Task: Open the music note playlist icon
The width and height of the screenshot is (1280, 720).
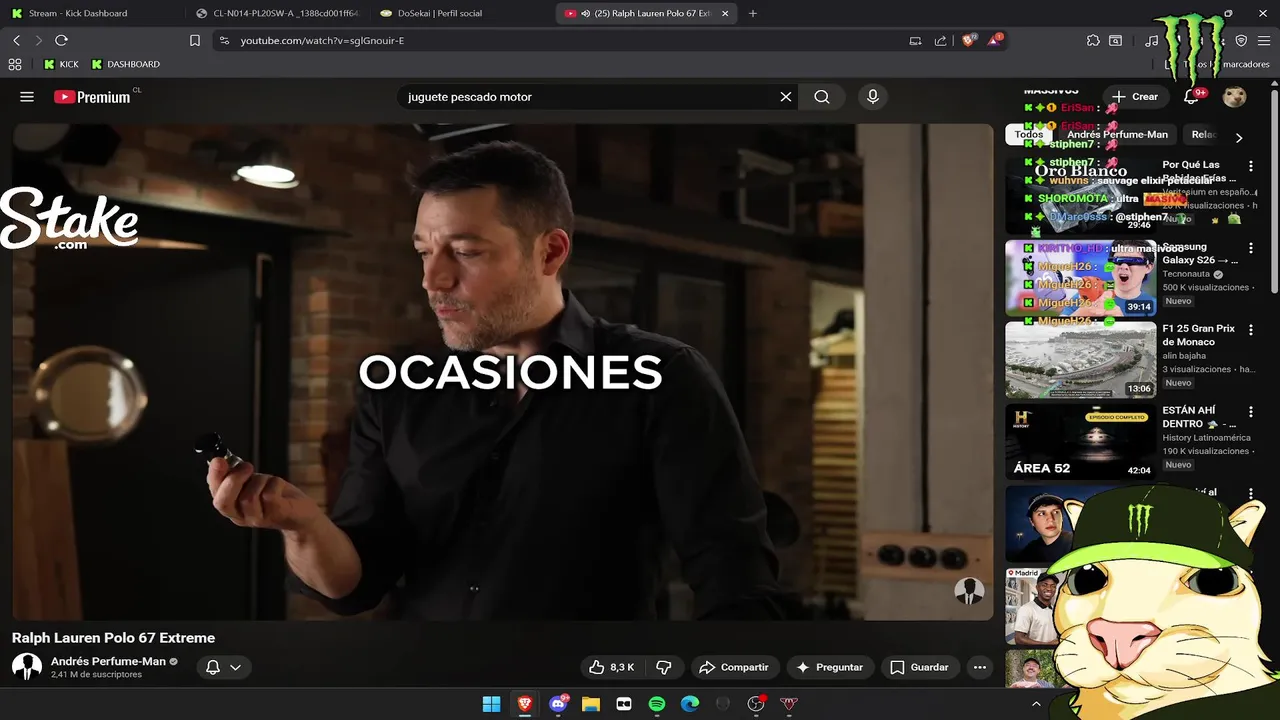Action: coord(1152,40)
